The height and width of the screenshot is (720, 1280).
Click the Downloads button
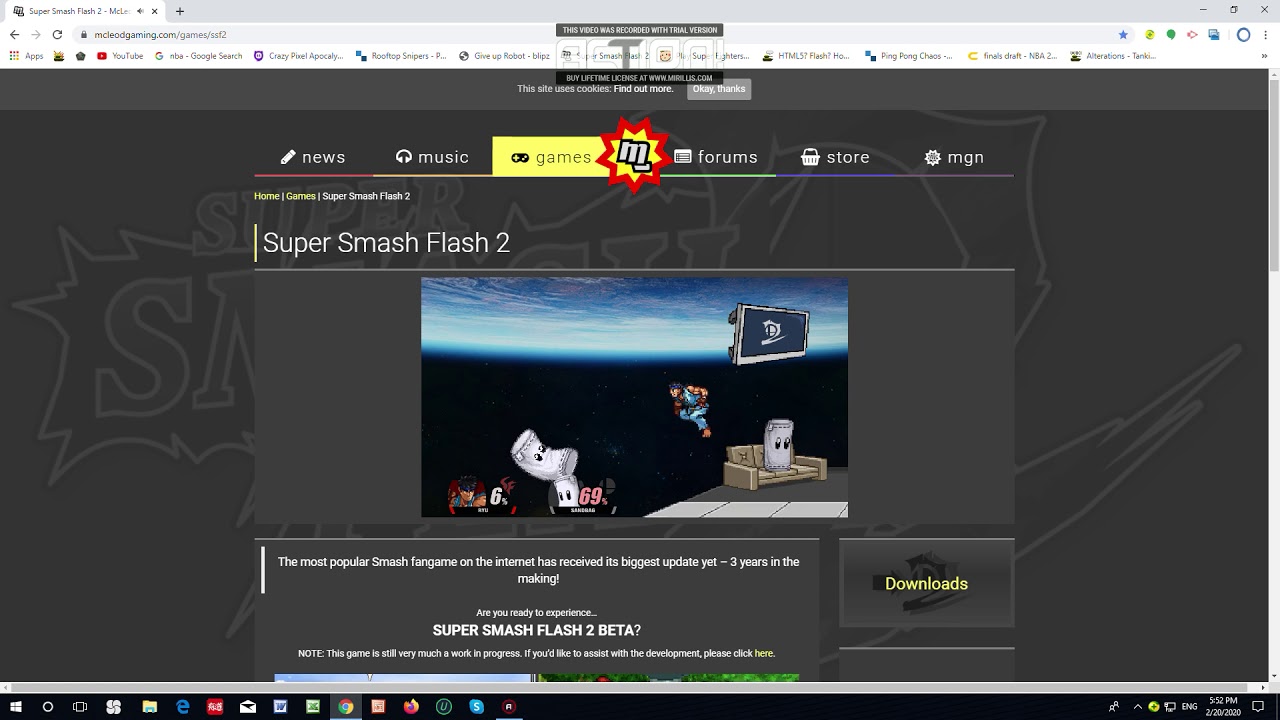pos(926,583)
